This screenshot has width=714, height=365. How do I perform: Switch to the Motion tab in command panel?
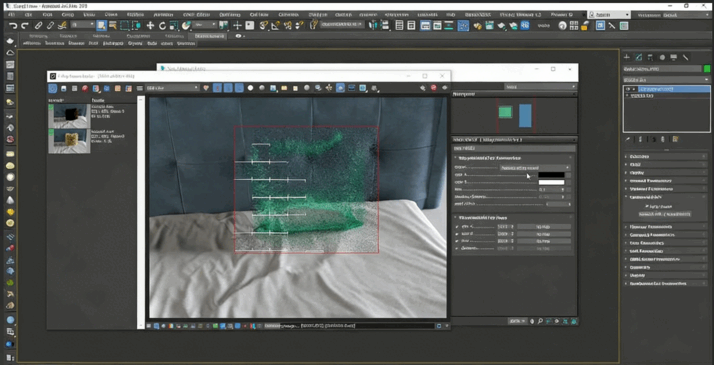click(x=662, y=57)
